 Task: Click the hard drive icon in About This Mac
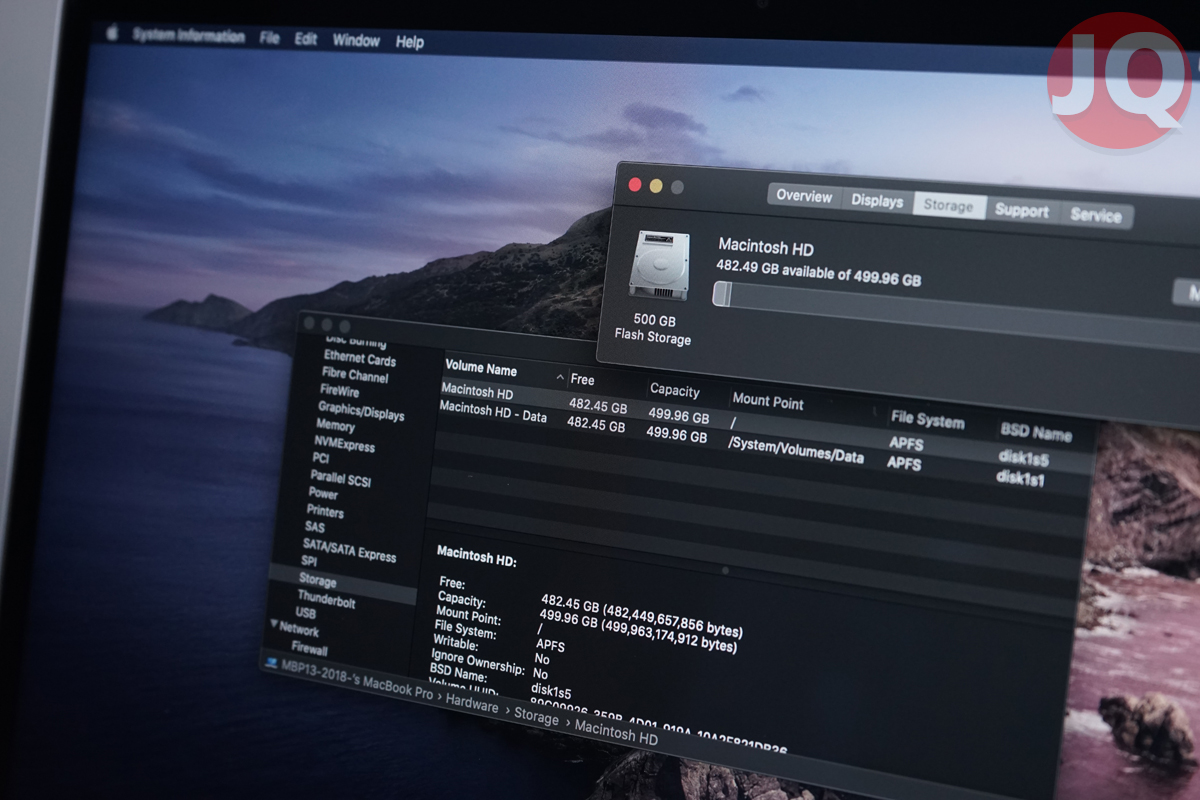pyautogui.click(x=659, y=265)
